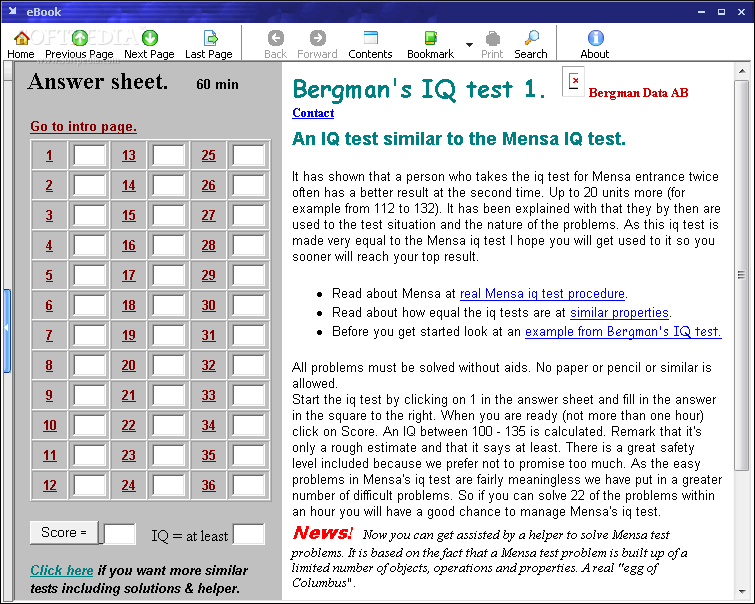Click the 'Answer sheet.' heading

(x=98, y=81)
